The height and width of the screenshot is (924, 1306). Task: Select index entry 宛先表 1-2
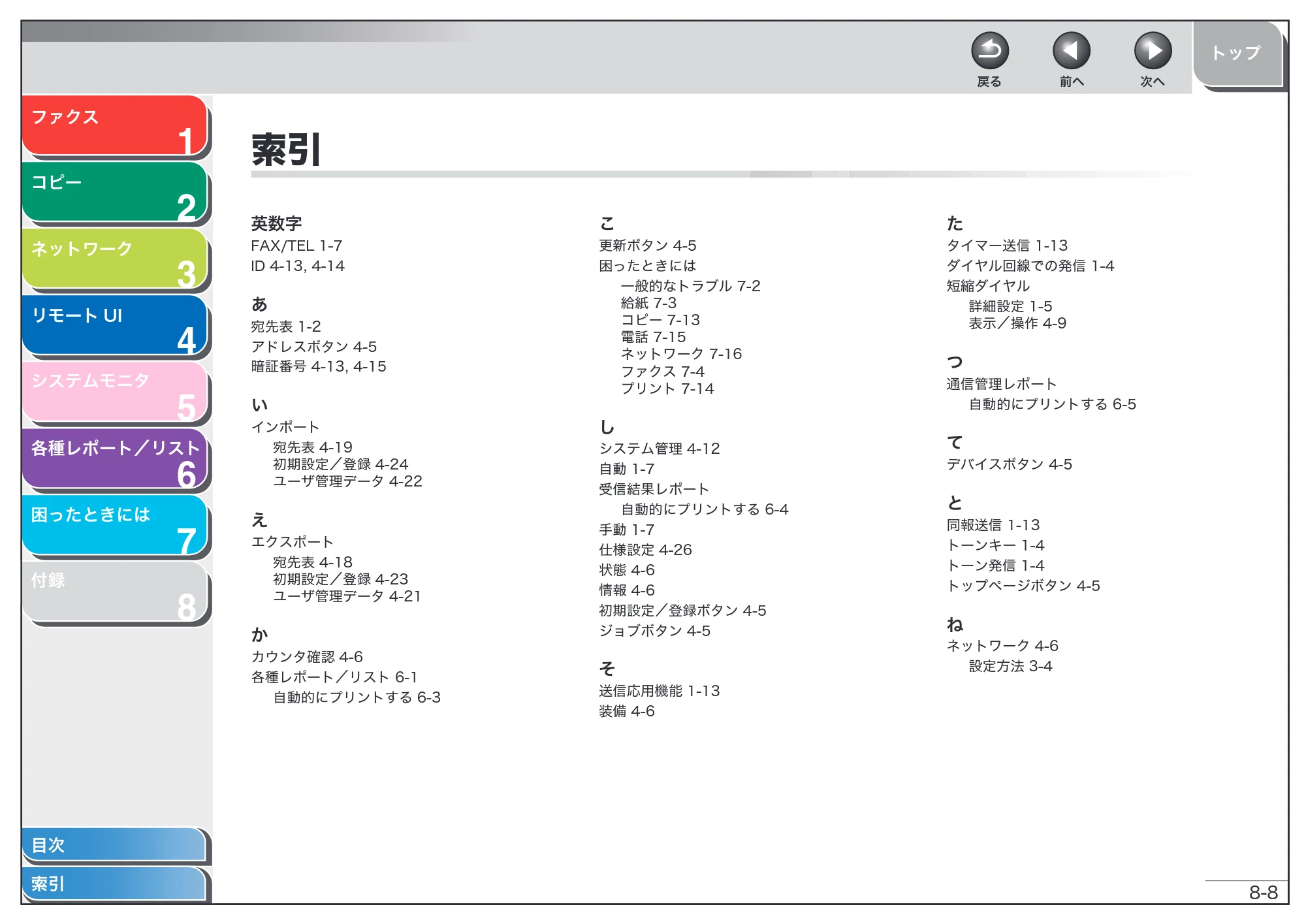click(x=286, y=326)
